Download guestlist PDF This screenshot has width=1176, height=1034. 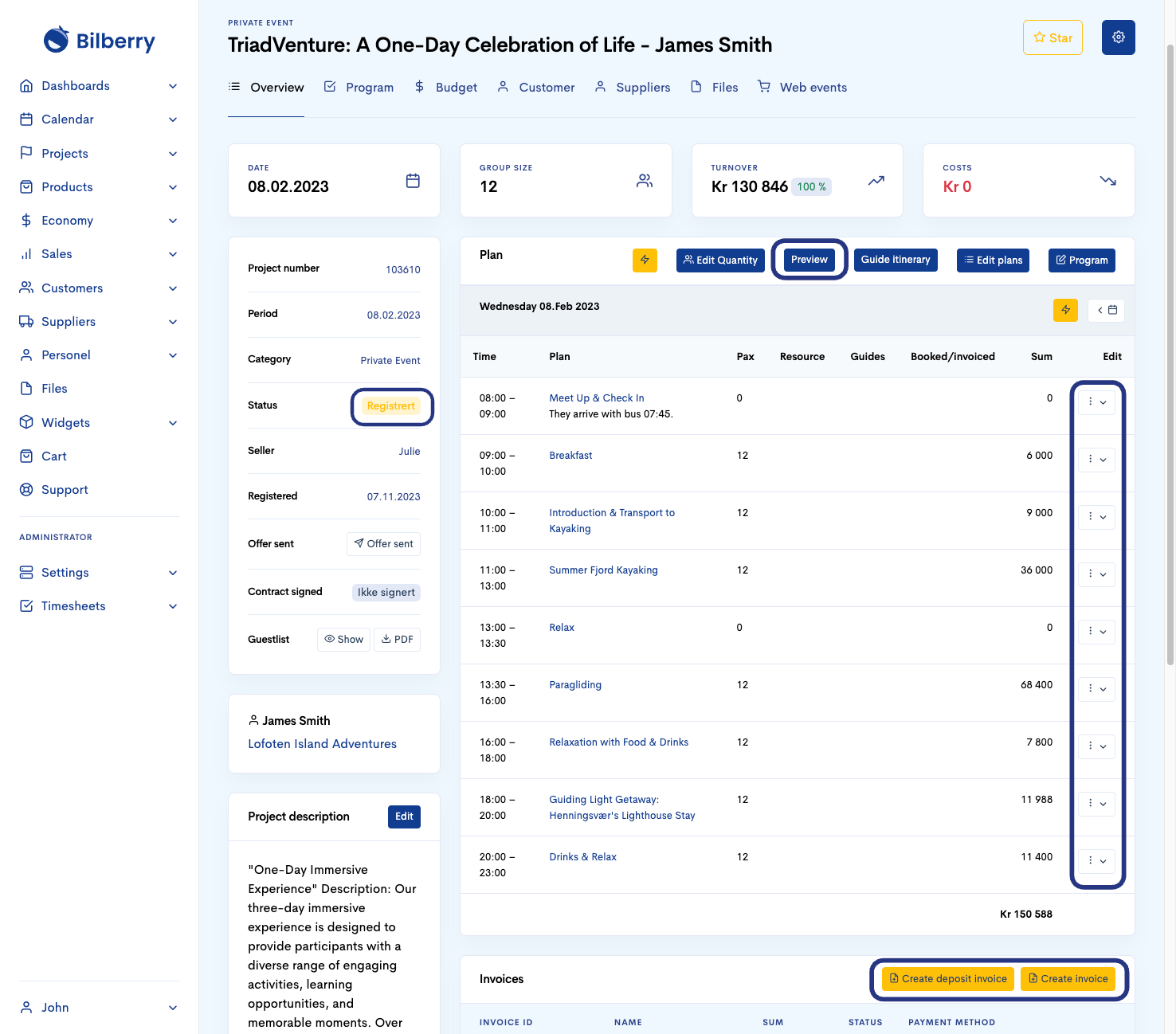coord(398,640)
